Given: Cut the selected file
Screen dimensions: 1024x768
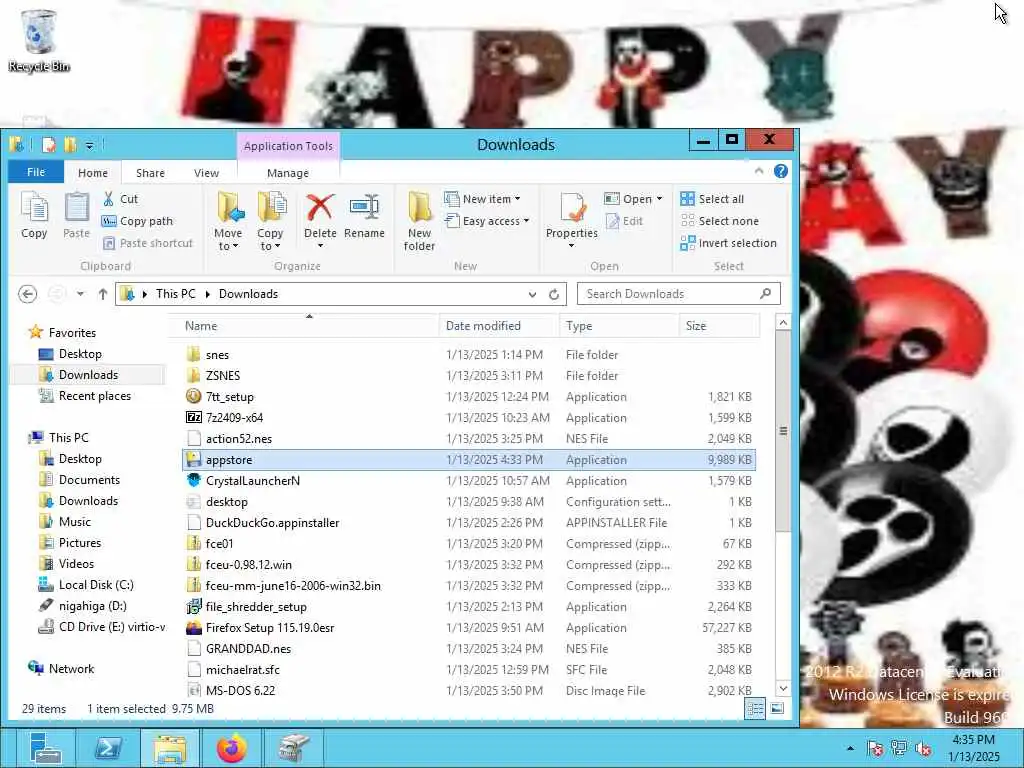Looking at the screenshot, I should (121, 199).
